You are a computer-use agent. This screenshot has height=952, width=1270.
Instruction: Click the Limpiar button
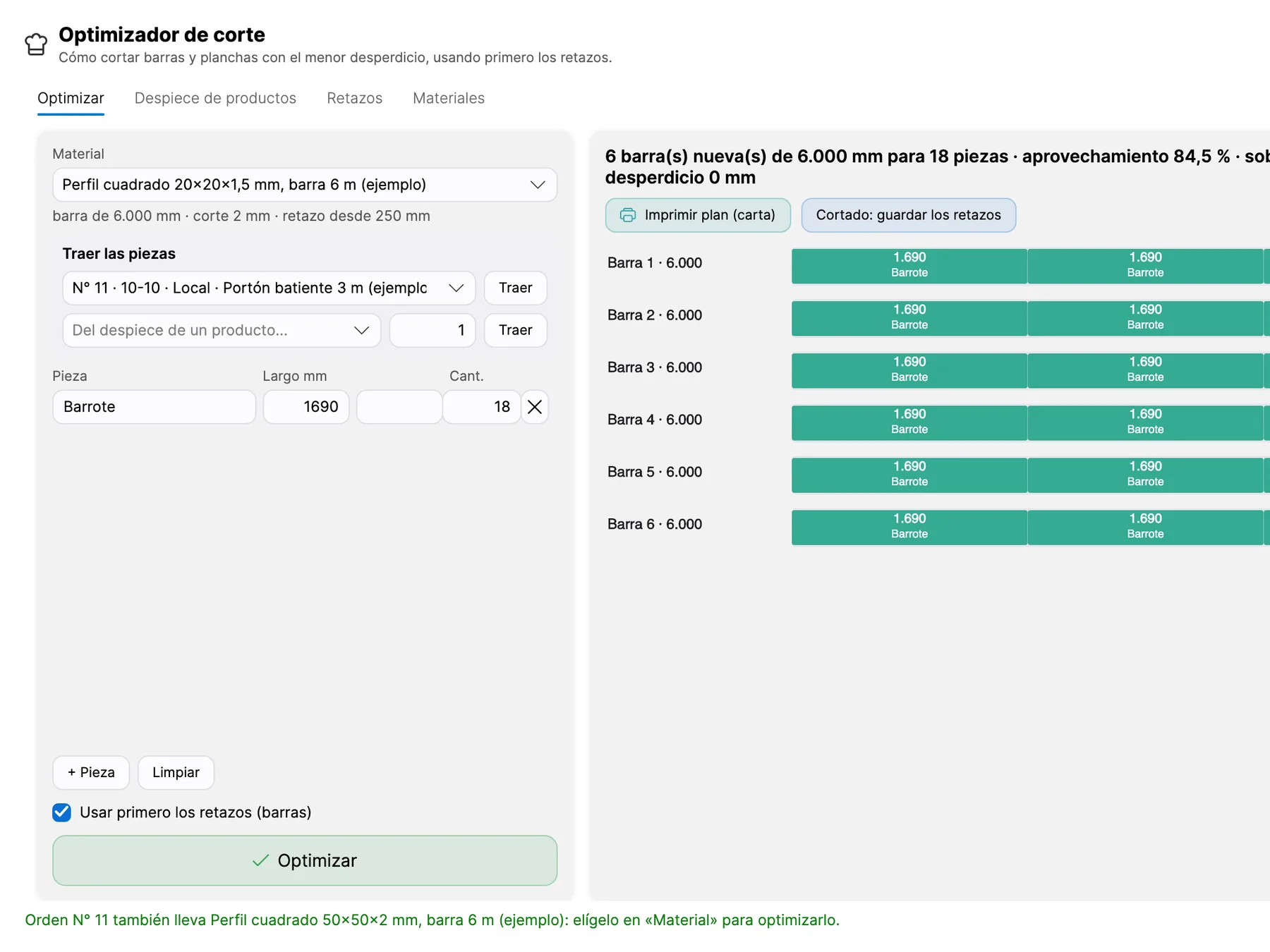point(176,772)
